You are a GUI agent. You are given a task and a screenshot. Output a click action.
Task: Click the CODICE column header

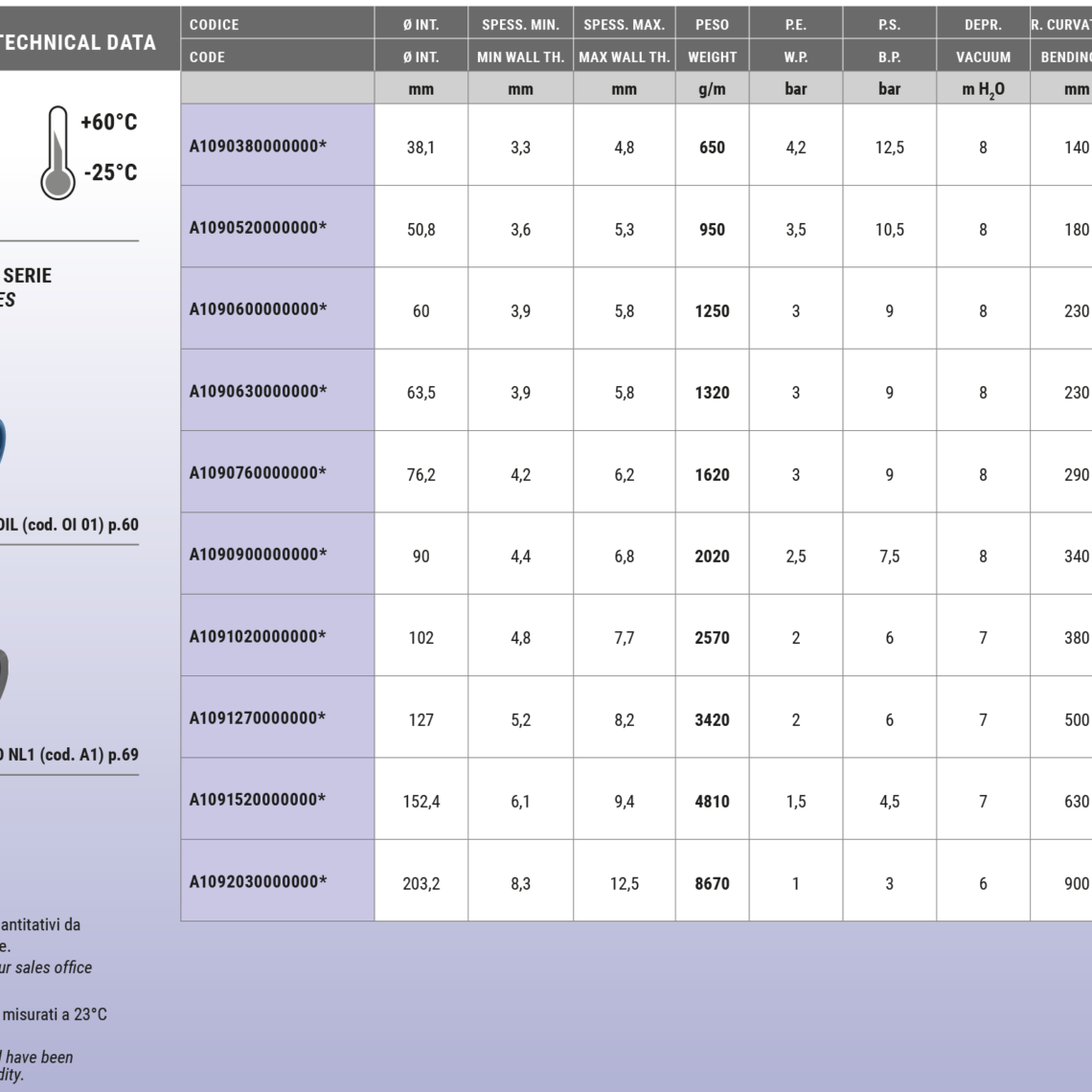click(215, 24)
